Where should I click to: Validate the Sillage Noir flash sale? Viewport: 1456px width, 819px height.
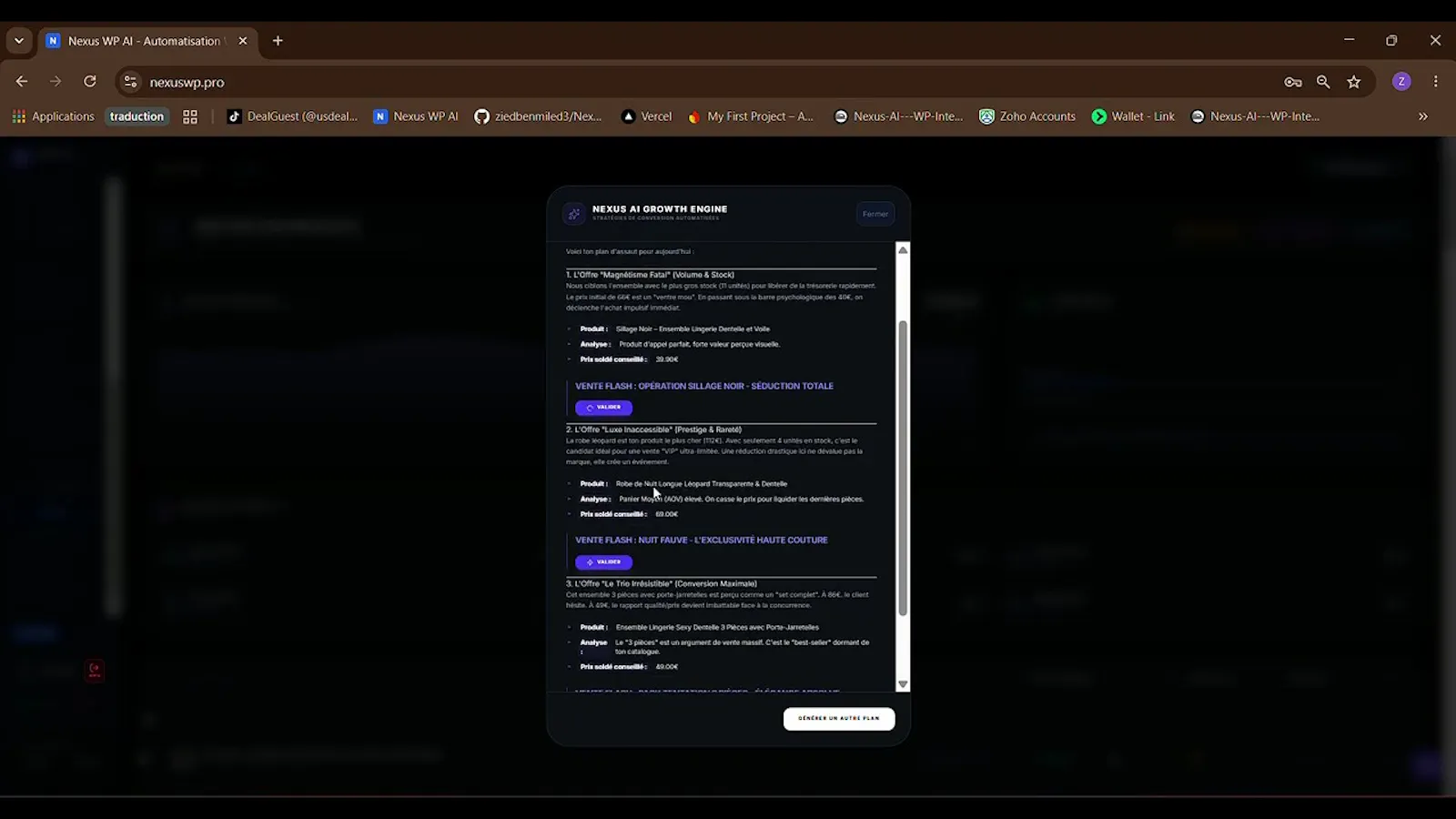point(603,408)
